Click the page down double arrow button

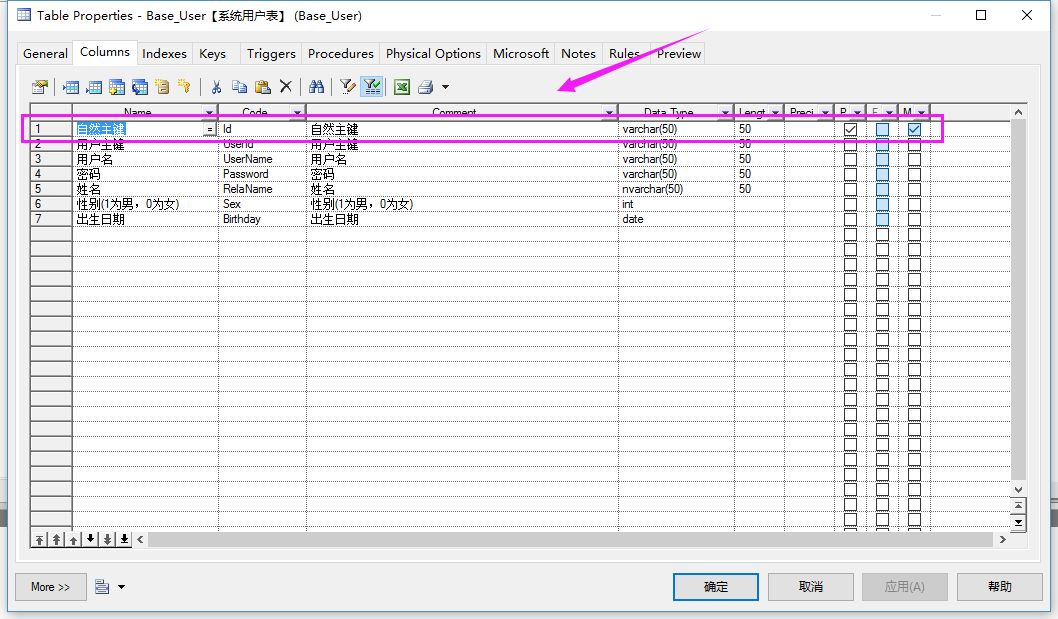[x=107, y=539]
